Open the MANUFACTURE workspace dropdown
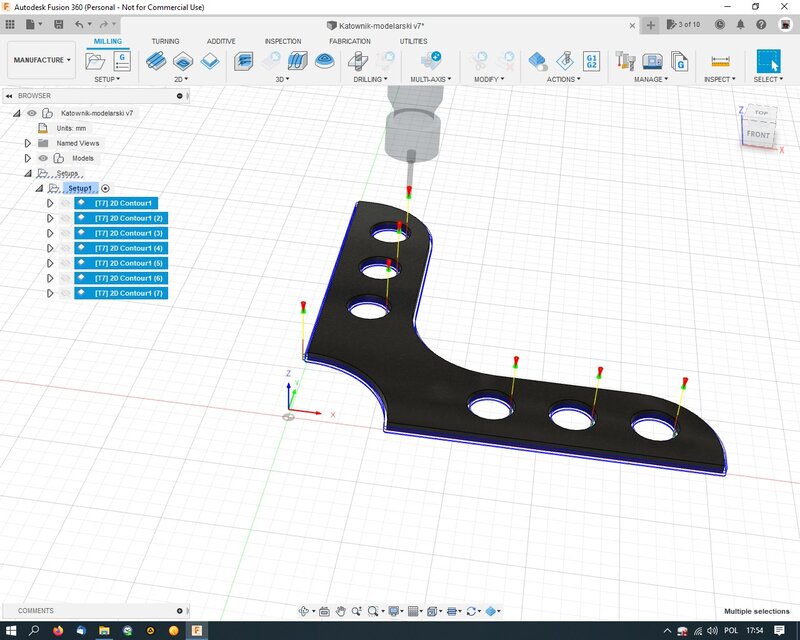 click(x=42, y=60)
